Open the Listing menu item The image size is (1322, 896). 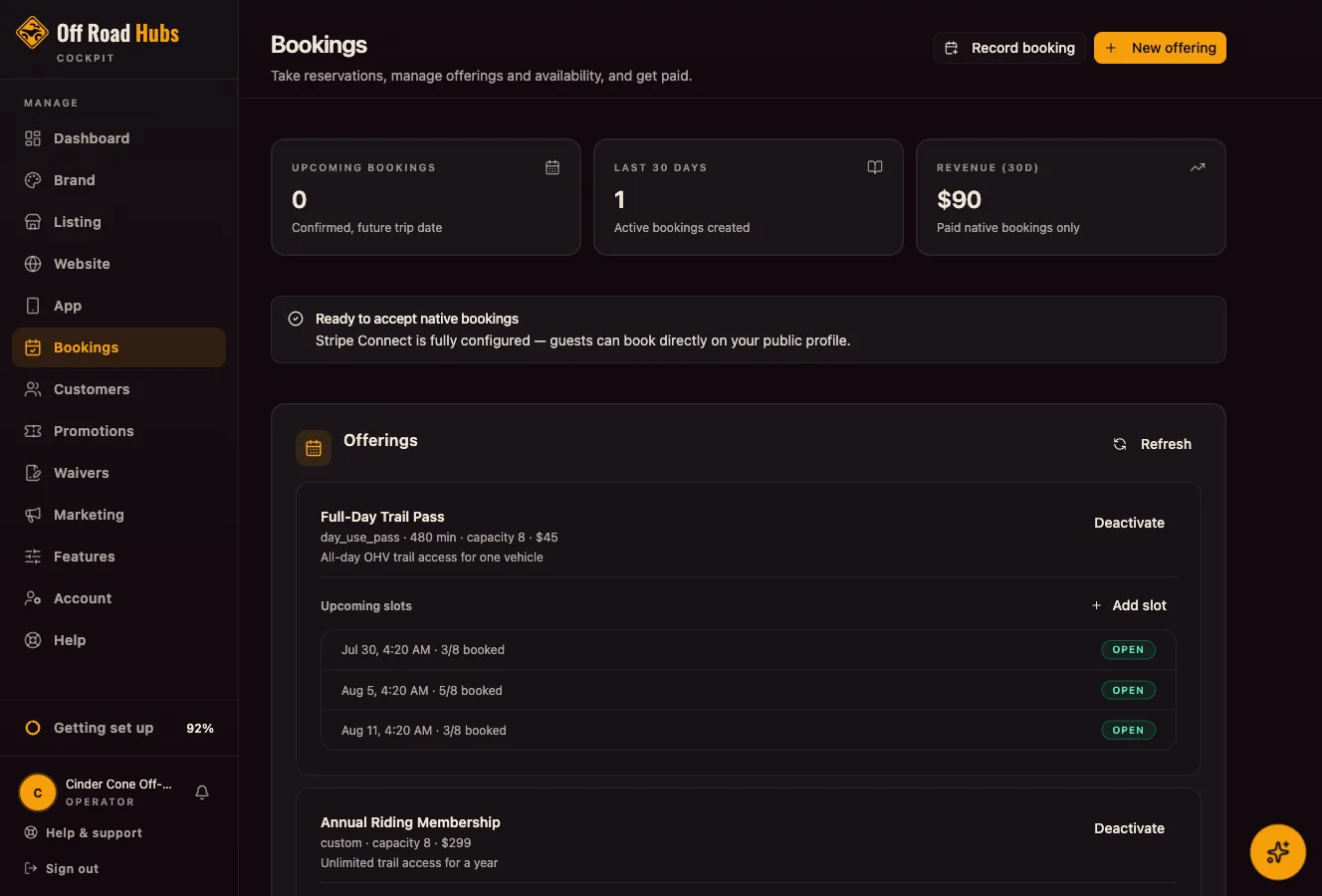pos(118,222)
